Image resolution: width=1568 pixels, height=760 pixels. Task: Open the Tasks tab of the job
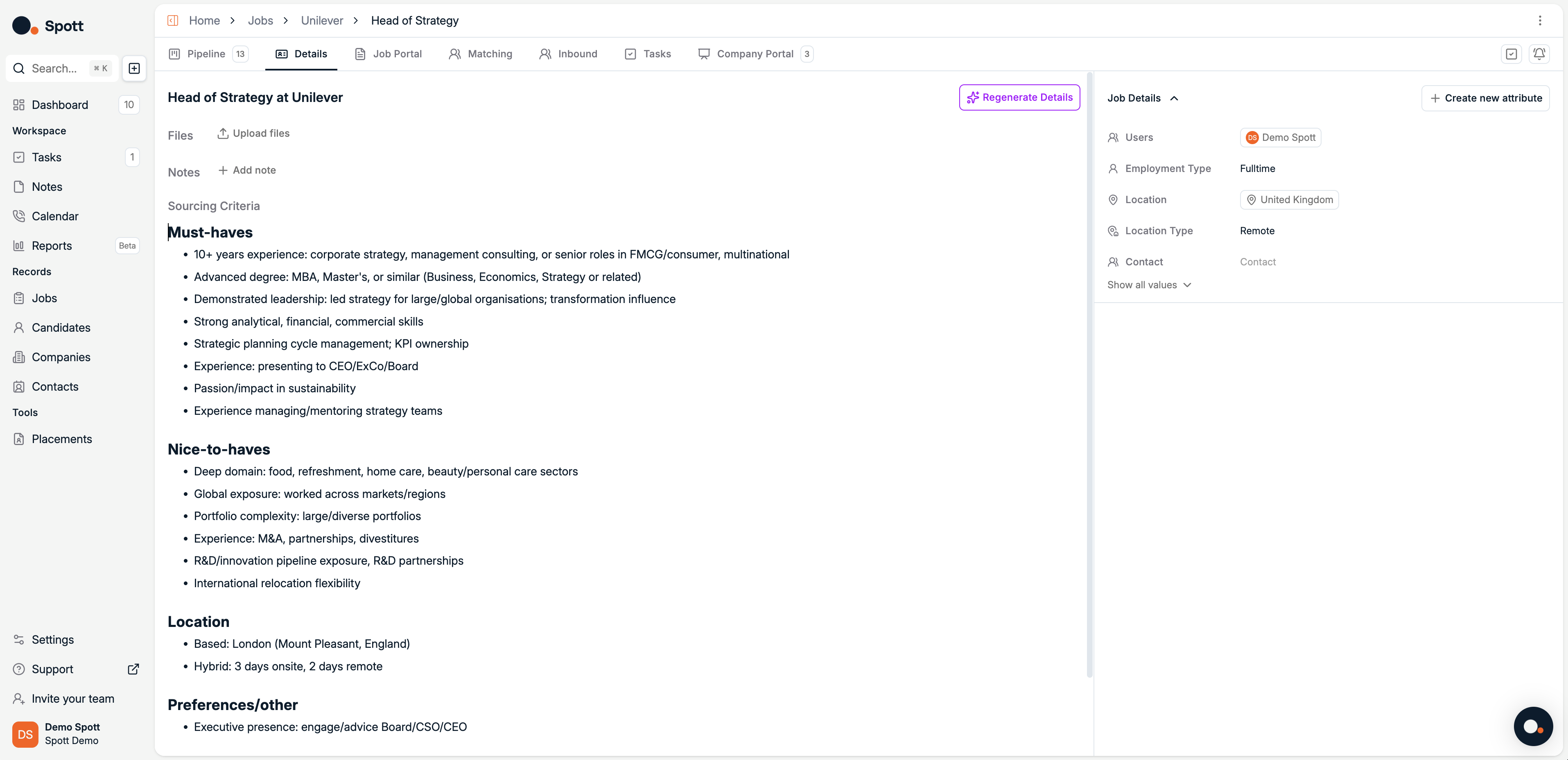pyautogui.click(x=648, y=54)
